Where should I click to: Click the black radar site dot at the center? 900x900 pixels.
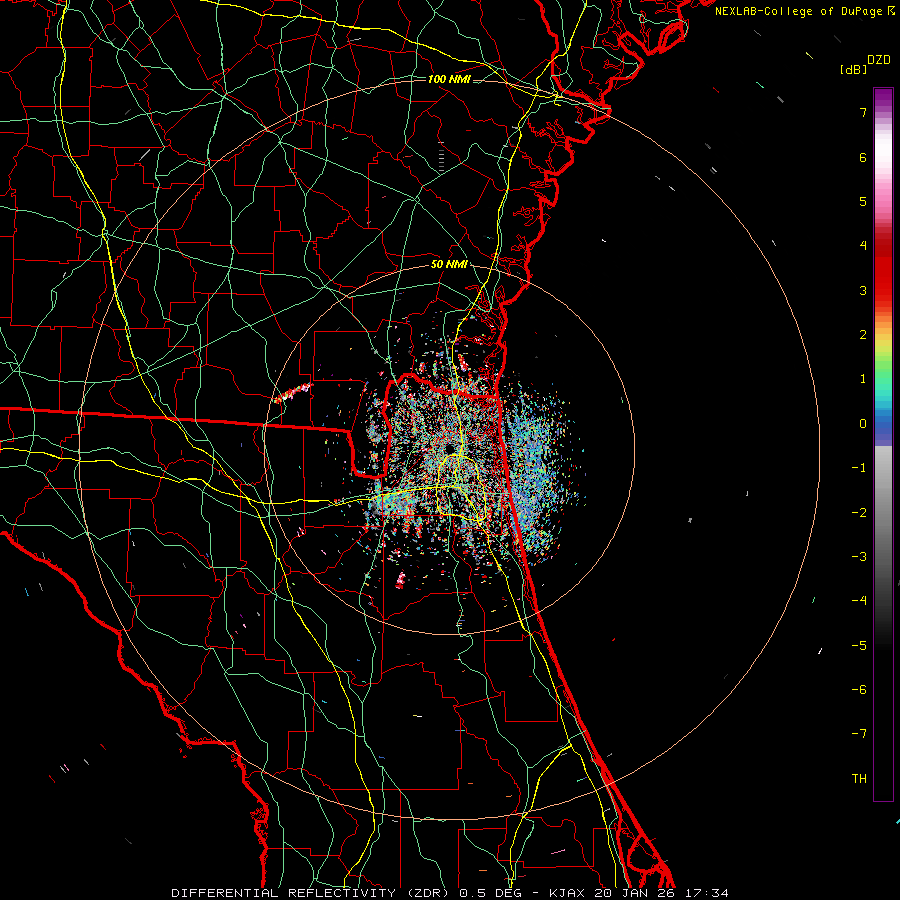click(x=449, y=448)
